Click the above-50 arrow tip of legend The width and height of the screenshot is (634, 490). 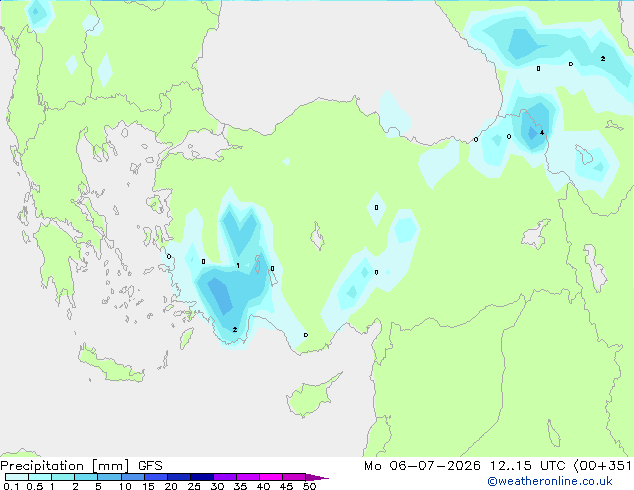(317, 477)
